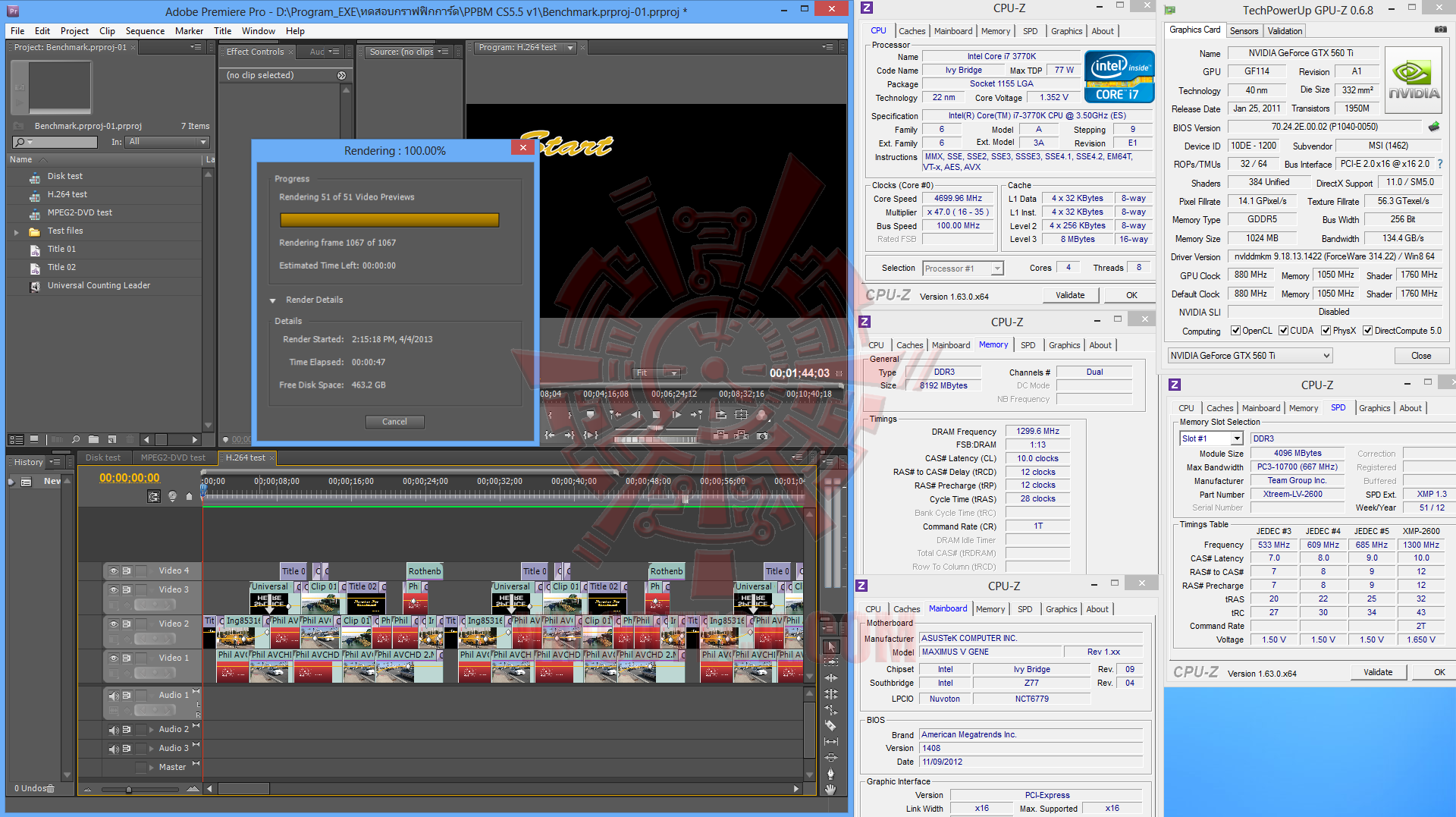The width and height of the screenshot is (1456, 817).
Task: Open the GPU selection dropdown in GPU-Z
Action: point(1250,355)
